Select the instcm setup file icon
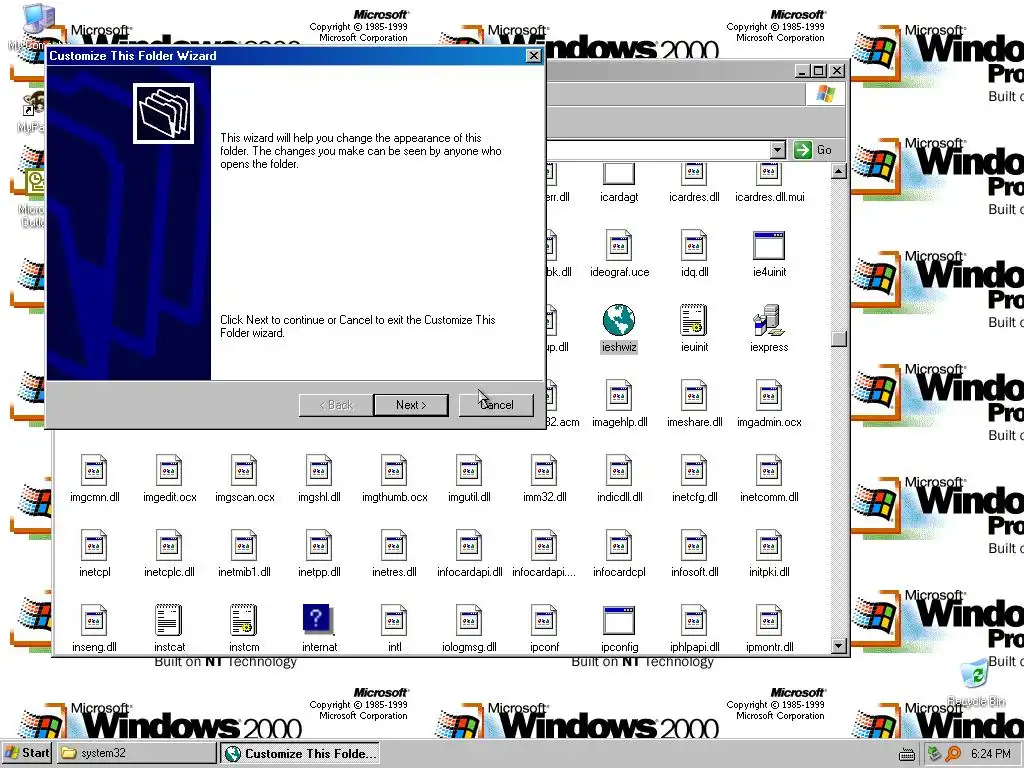Screen dimensions: 1024x768 (x=244, y=620)
